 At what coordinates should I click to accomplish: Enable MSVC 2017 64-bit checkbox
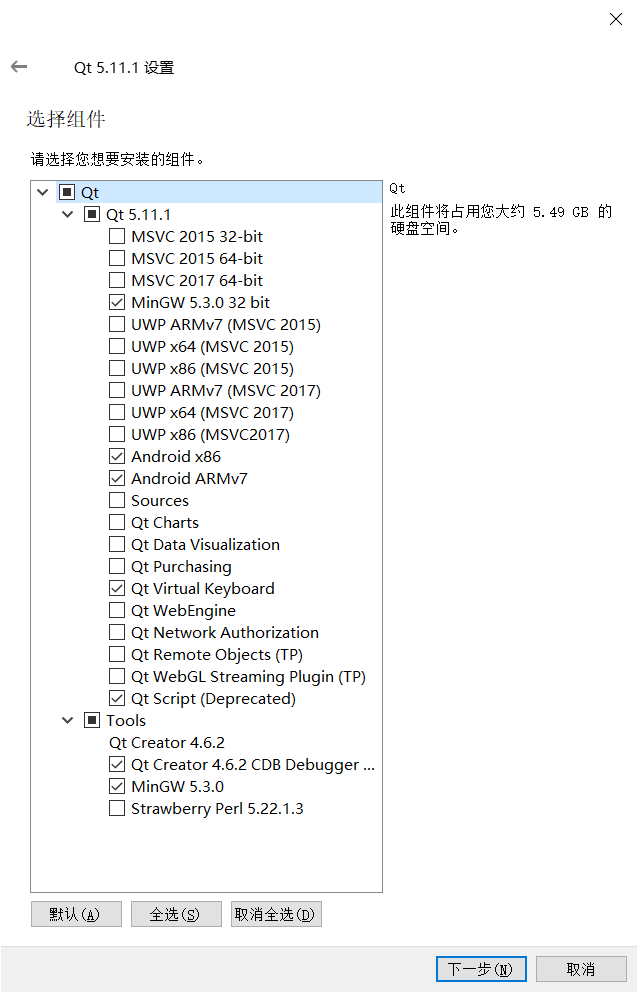point(117,281)
